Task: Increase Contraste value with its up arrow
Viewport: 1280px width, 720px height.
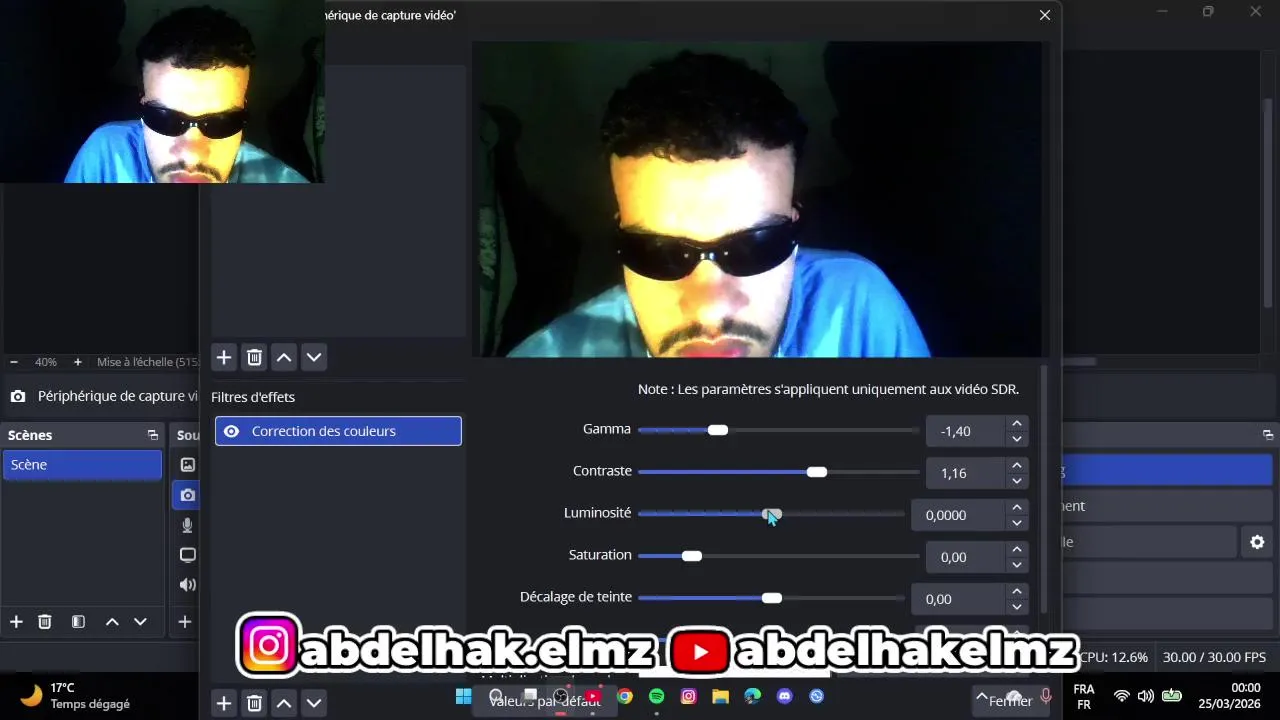Action: pyautogui.click(x=1017, y=466)
